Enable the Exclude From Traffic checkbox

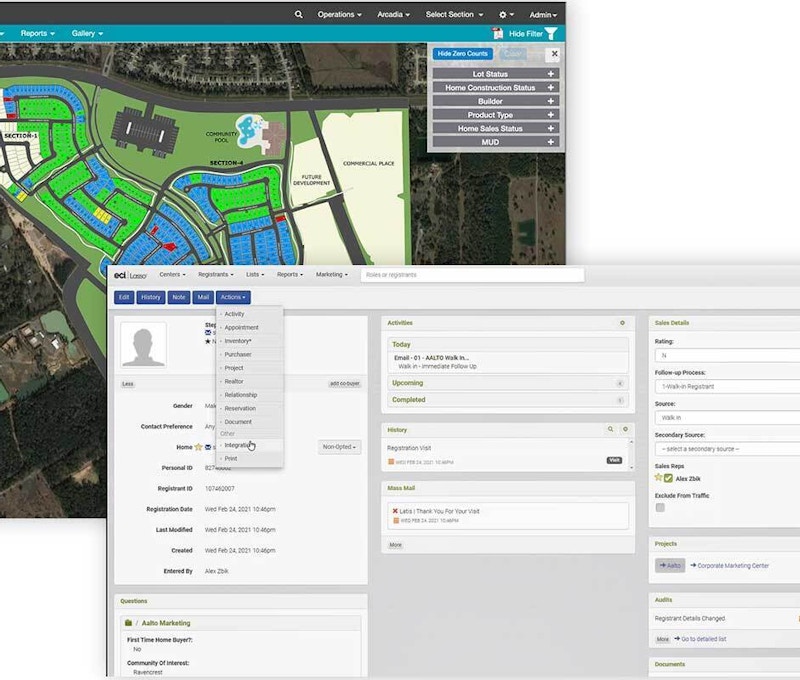(660, 507)
